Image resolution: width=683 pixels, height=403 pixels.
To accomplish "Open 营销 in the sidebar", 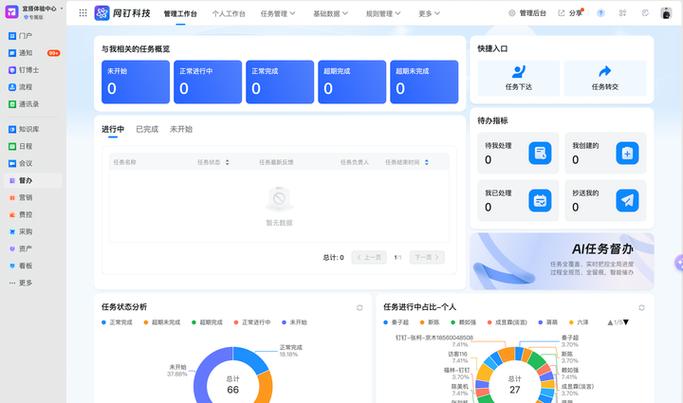I will click(20, 197).
